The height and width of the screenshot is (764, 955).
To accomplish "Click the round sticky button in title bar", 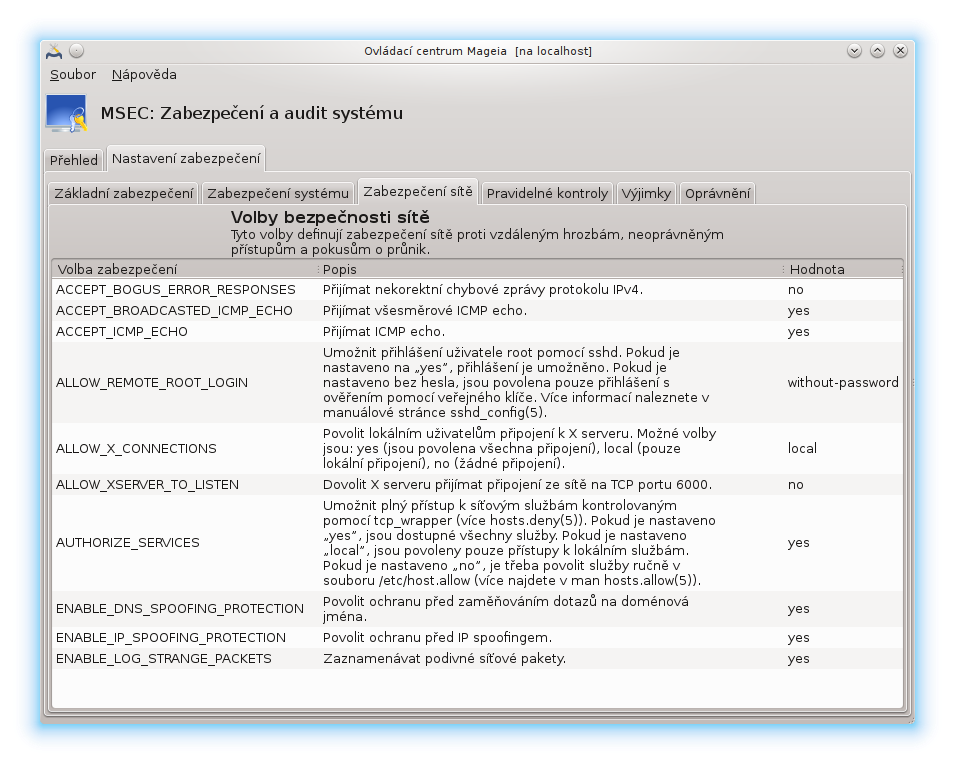I will (x=77, y=51).
